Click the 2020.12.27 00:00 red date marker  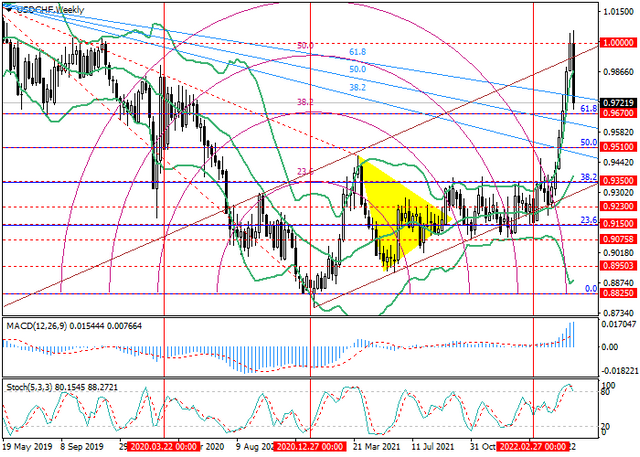[310, 446]
